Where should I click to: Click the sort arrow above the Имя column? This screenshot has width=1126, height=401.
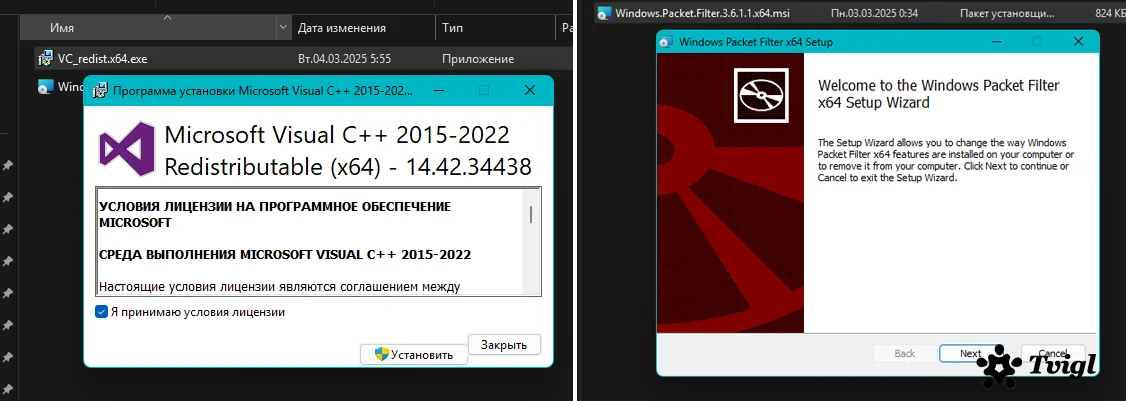tap(167, 17)
